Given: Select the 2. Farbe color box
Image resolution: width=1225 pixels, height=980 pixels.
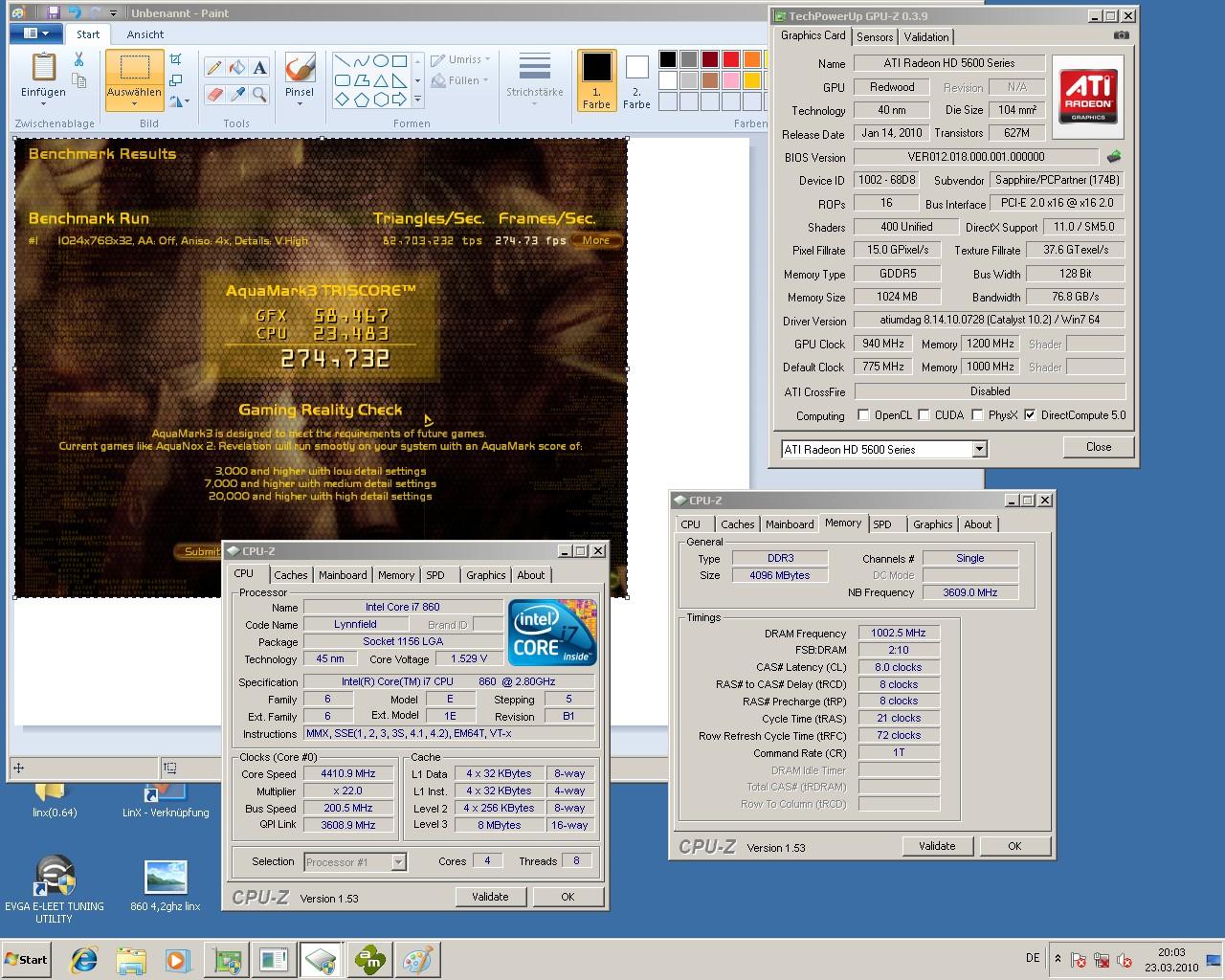Looking at the screenshot, I should coord(636,80).
